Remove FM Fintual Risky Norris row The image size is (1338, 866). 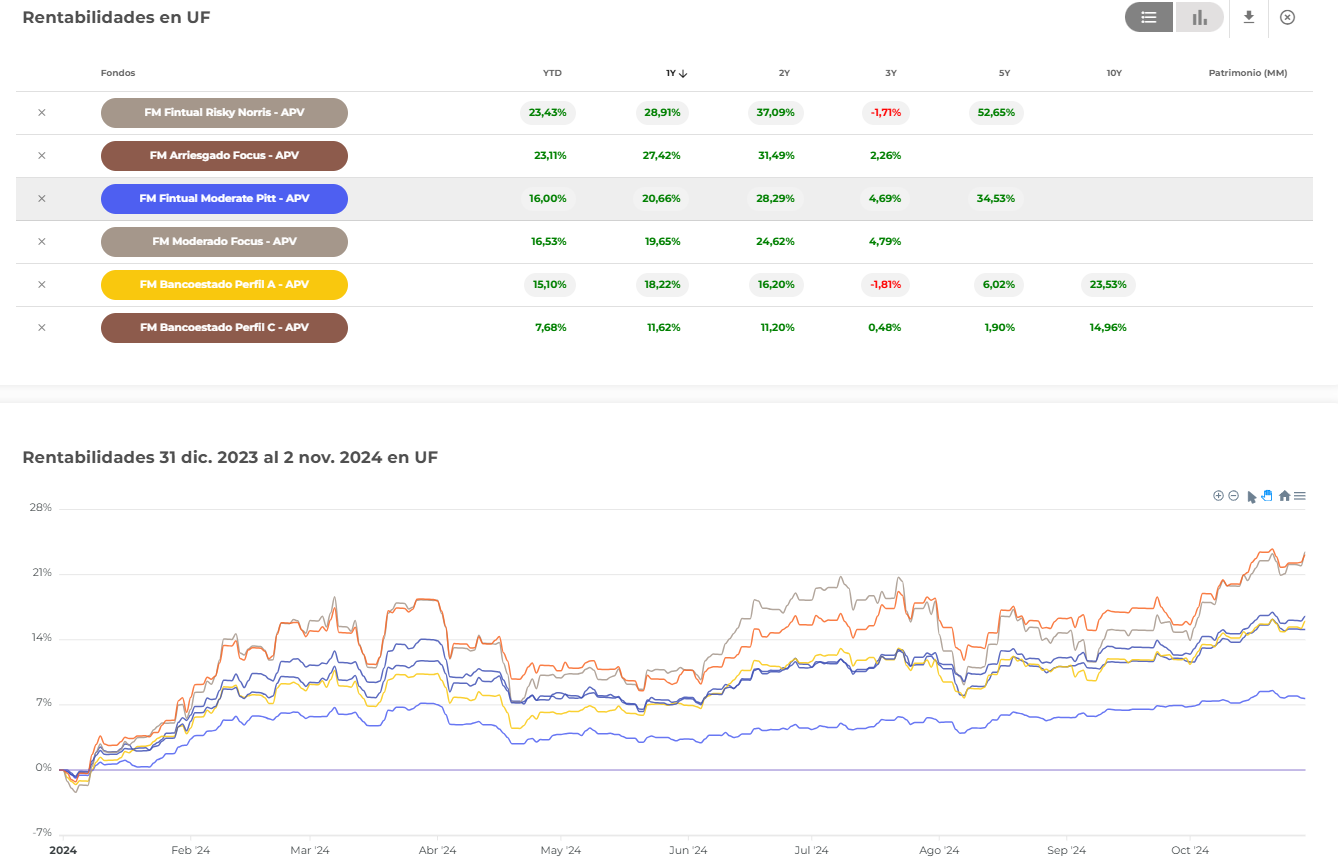[41, 113]
